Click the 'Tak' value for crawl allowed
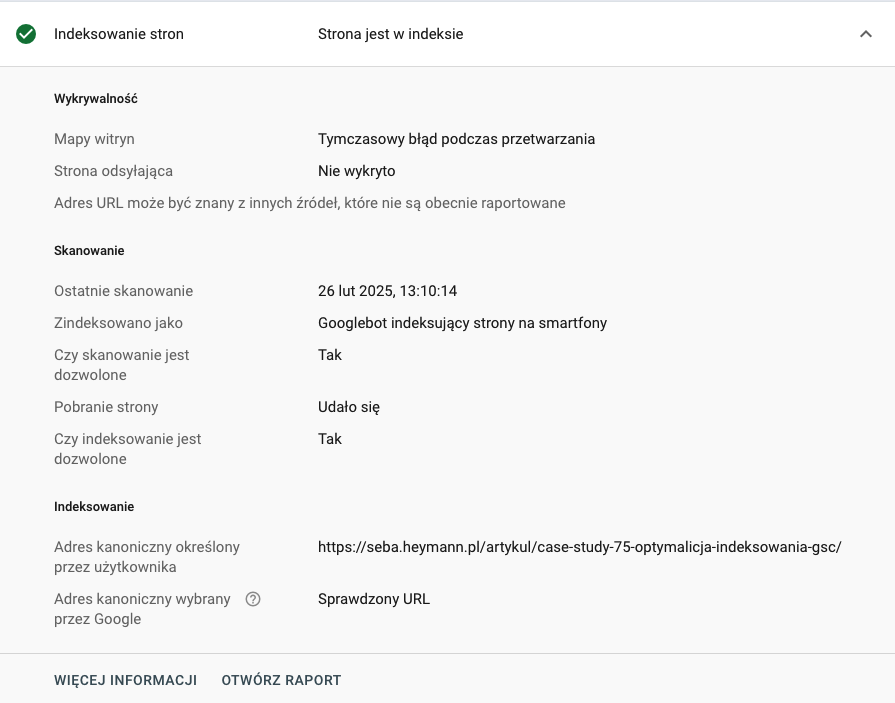895x703 pixels. (x=329, y=355)
